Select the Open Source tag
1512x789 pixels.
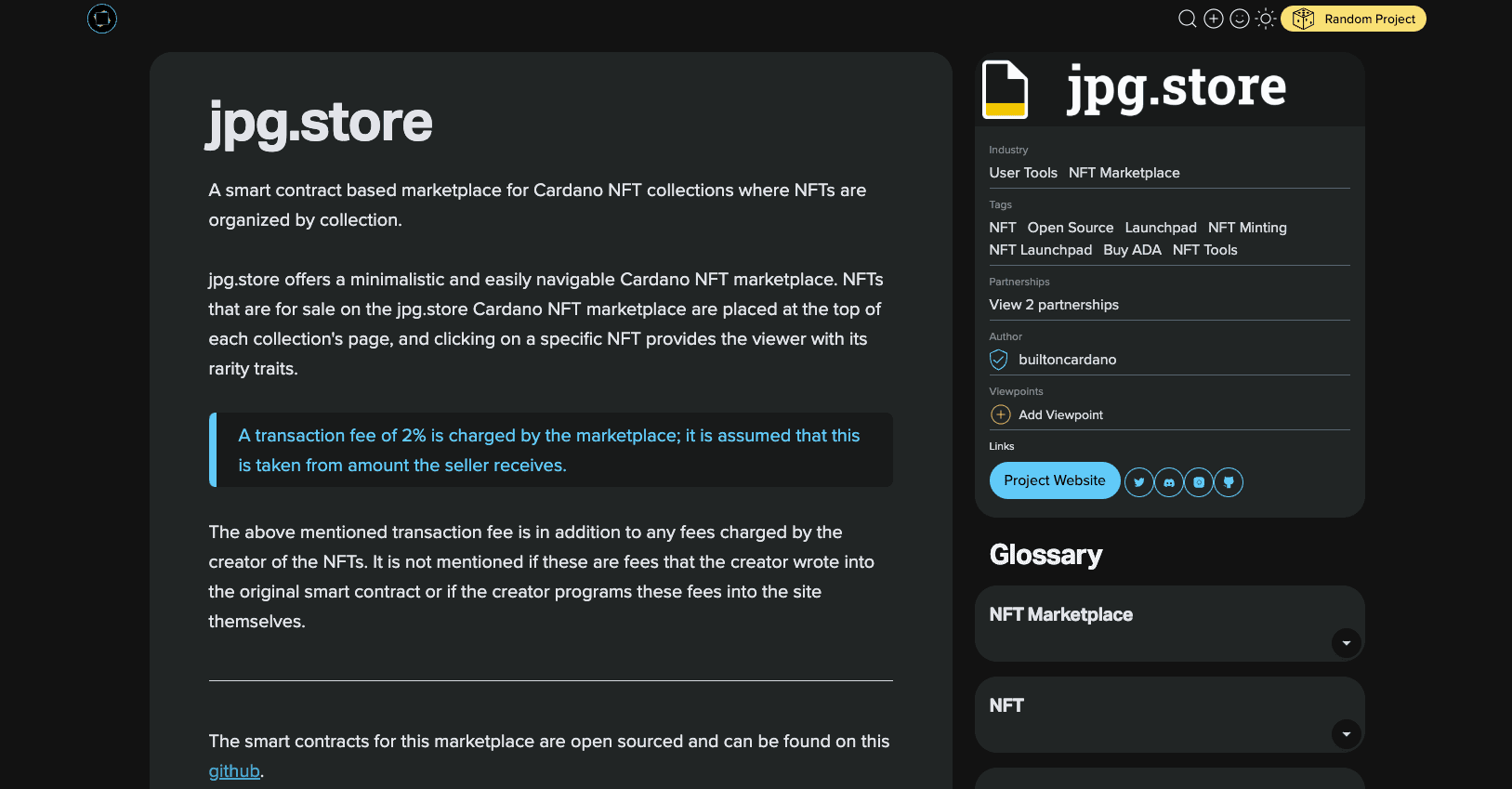(x=1070, y=228)
